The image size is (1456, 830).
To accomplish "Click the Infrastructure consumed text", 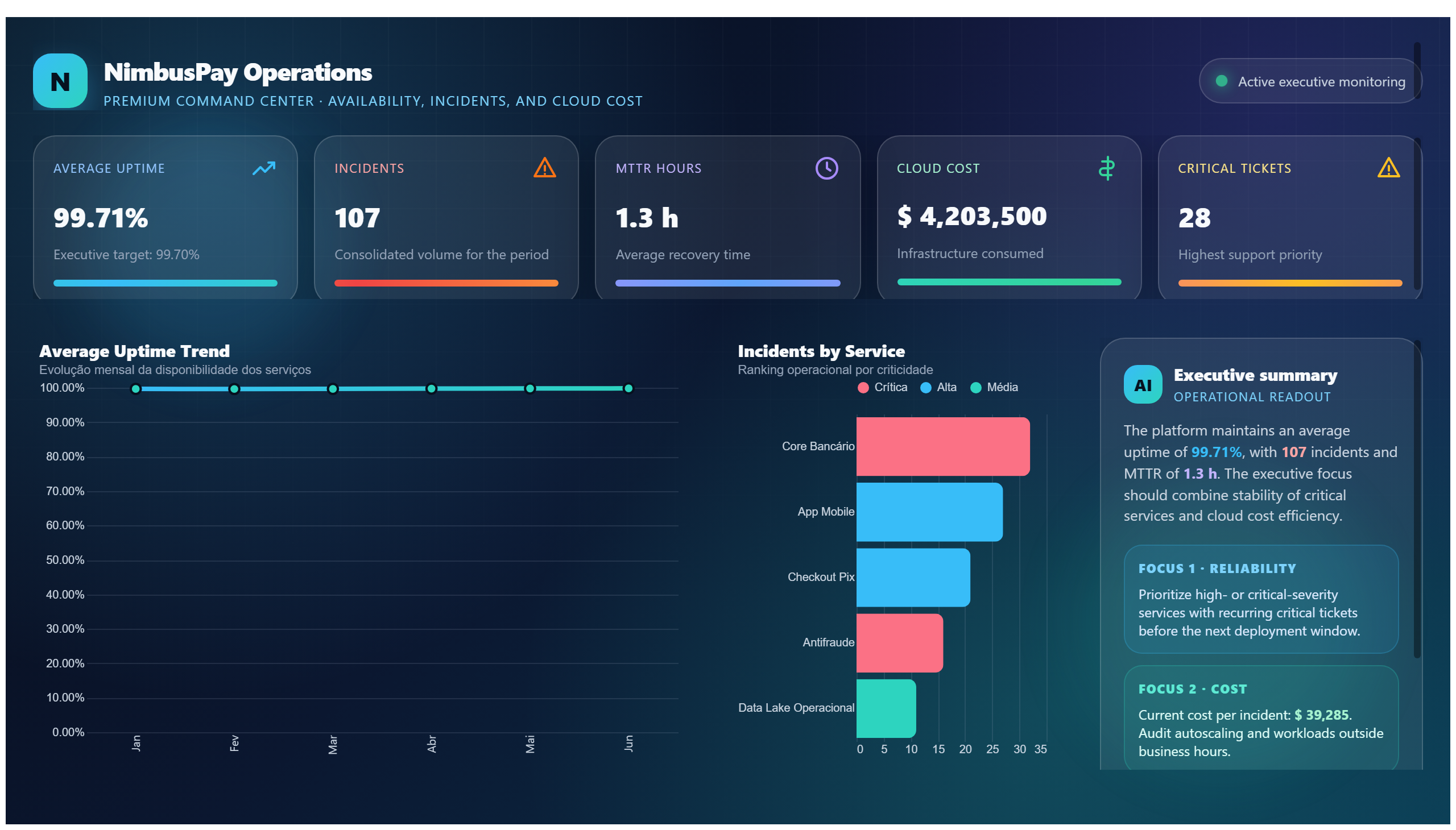I will point(970,254).
